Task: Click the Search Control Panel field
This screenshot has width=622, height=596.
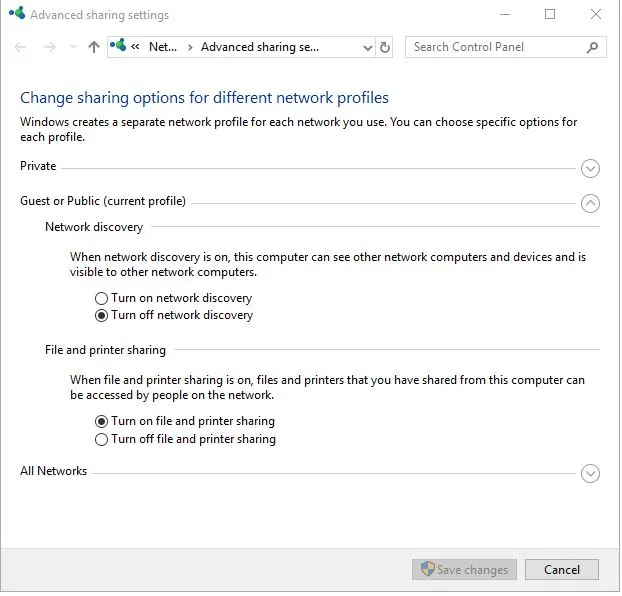Action: 506,47
